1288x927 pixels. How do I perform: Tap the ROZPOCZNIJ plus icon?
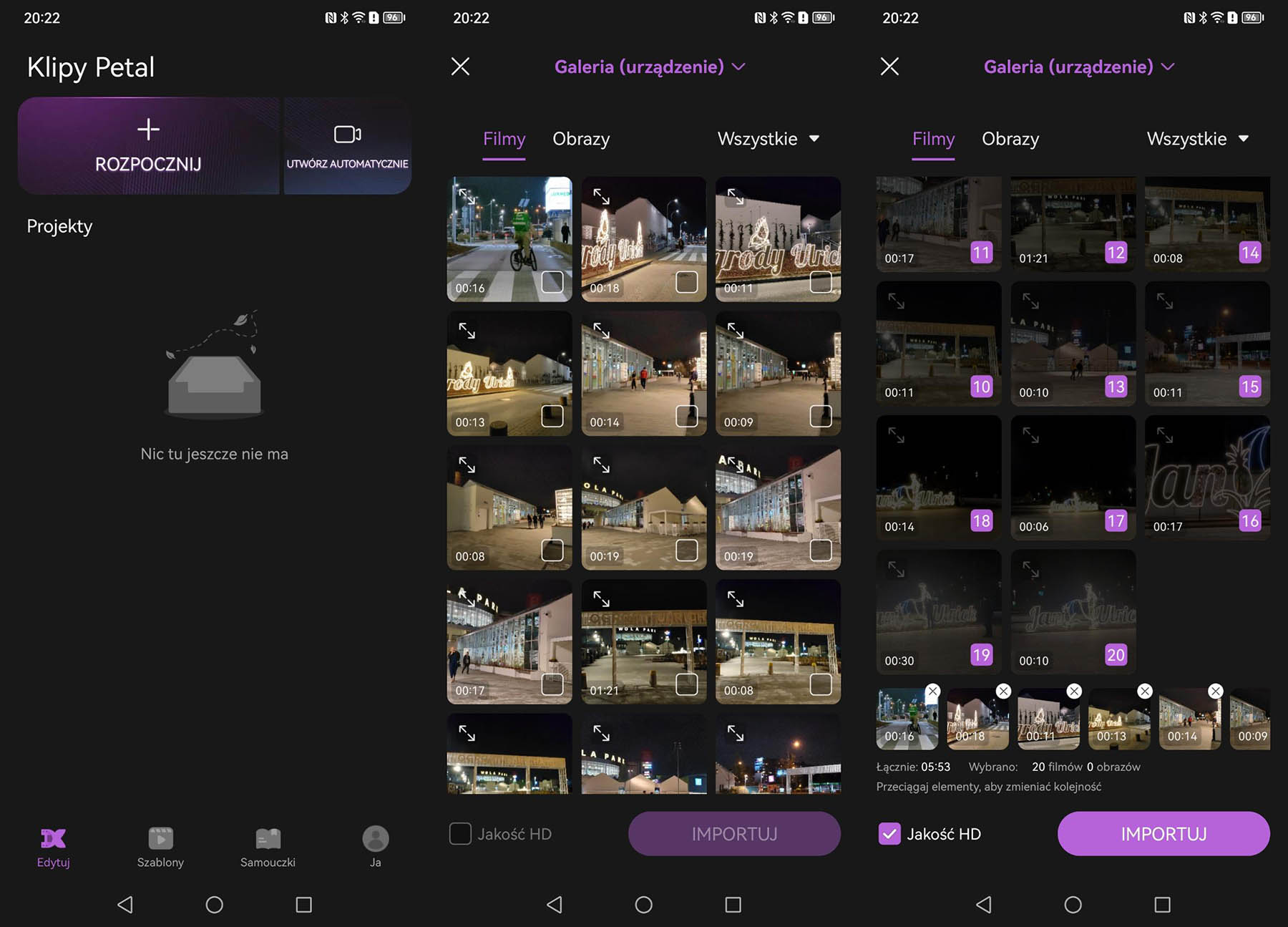[x=148, y=130]
